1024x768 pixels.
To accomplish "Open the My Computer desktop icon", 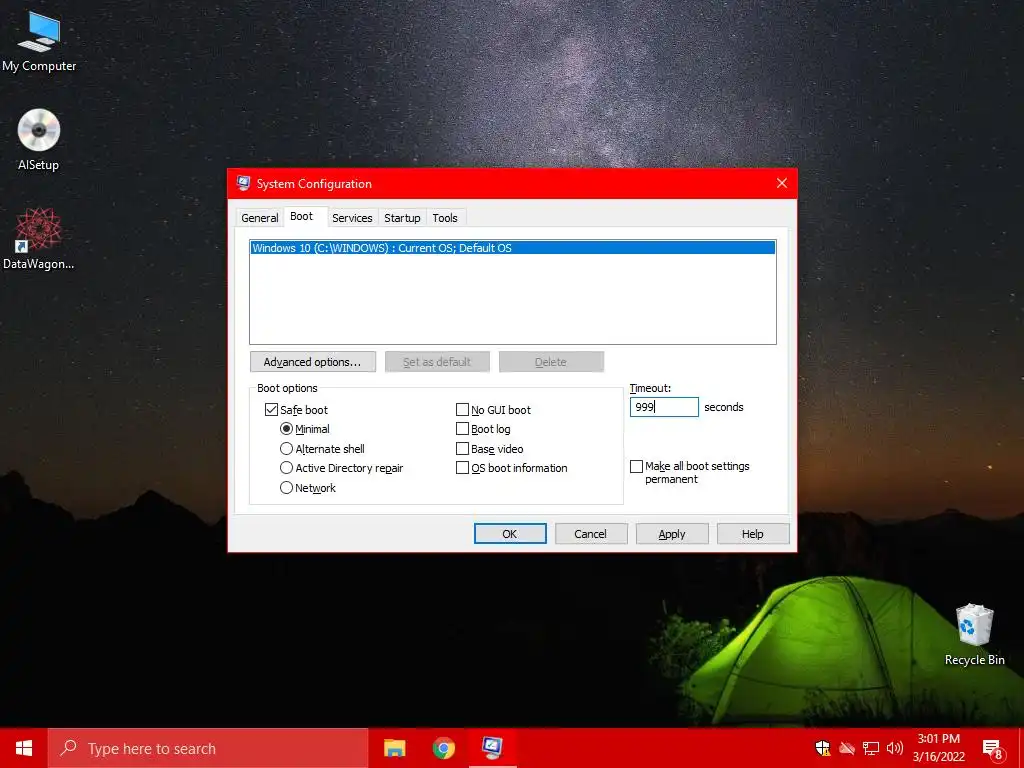I will [39, 41].
